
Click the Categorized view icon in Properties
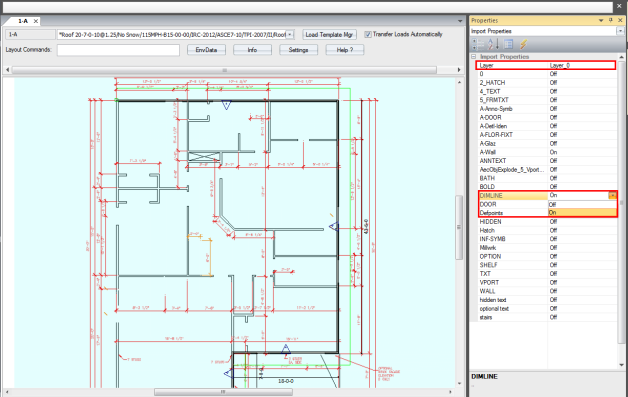pos(477,44)
